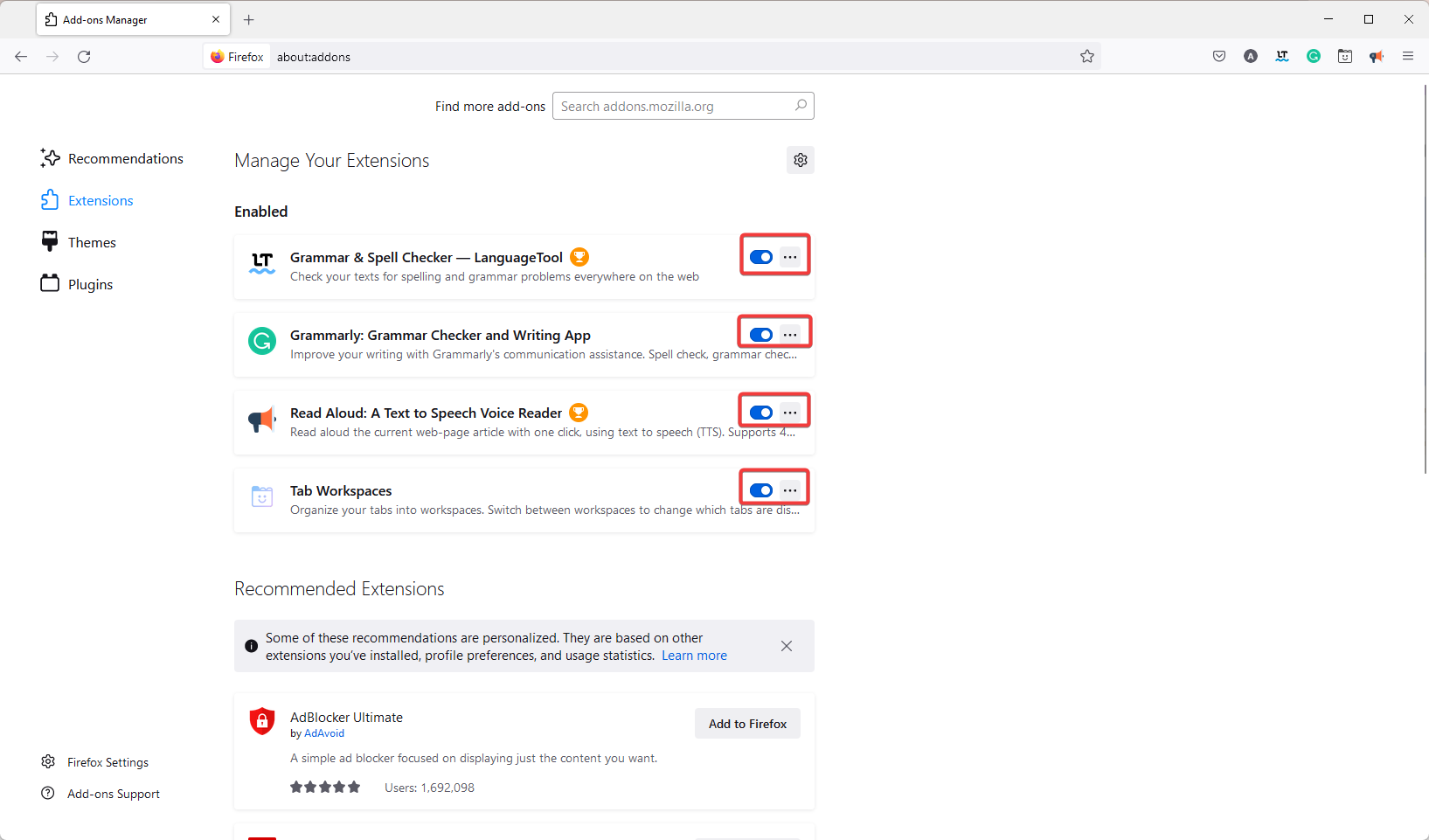Add AdBlocker Ultimate to Firefox
1429x840 pixels.
(747, 724)
